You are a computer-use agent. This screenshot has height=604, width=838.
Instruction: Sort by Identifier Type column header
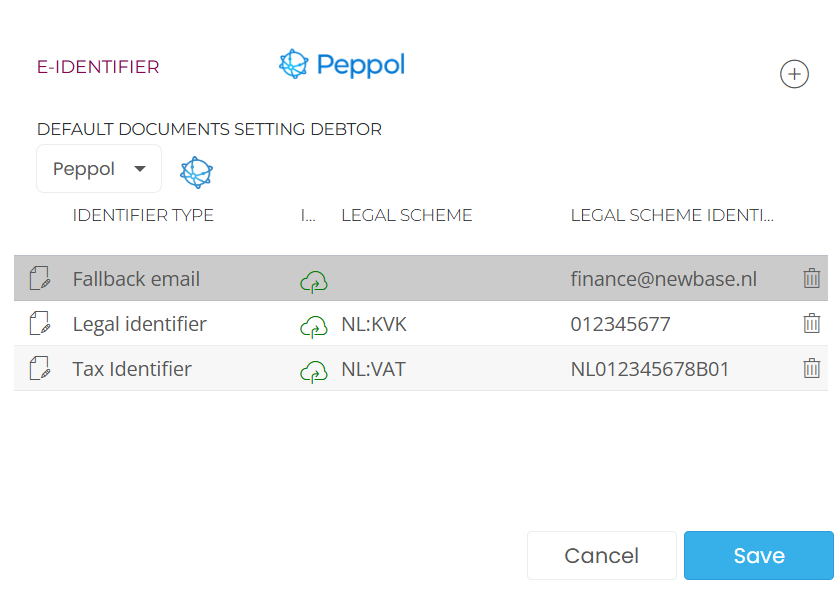tap(143, 215)
